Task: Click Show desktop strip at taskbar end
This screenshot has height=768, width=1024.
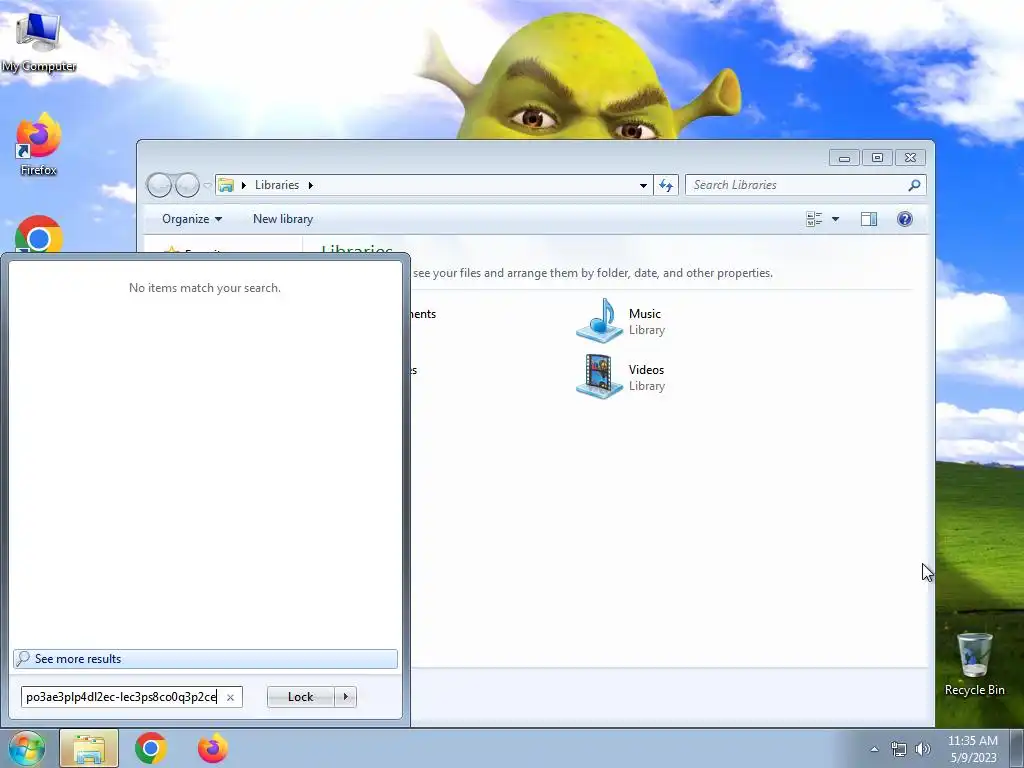Action: [x=1017, y=748]
